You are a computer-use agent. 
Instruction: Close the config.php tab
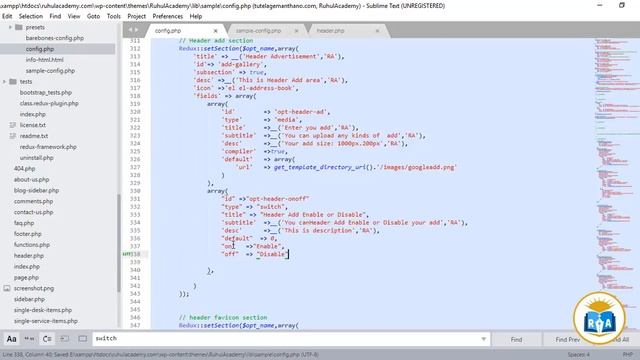(x=216, y=31)
